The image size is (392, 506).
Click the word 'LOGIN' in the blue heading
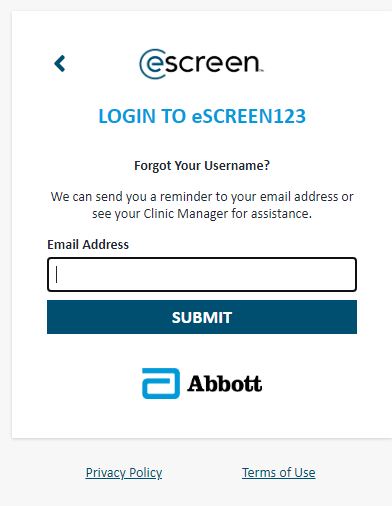click(x=127, y=116)
